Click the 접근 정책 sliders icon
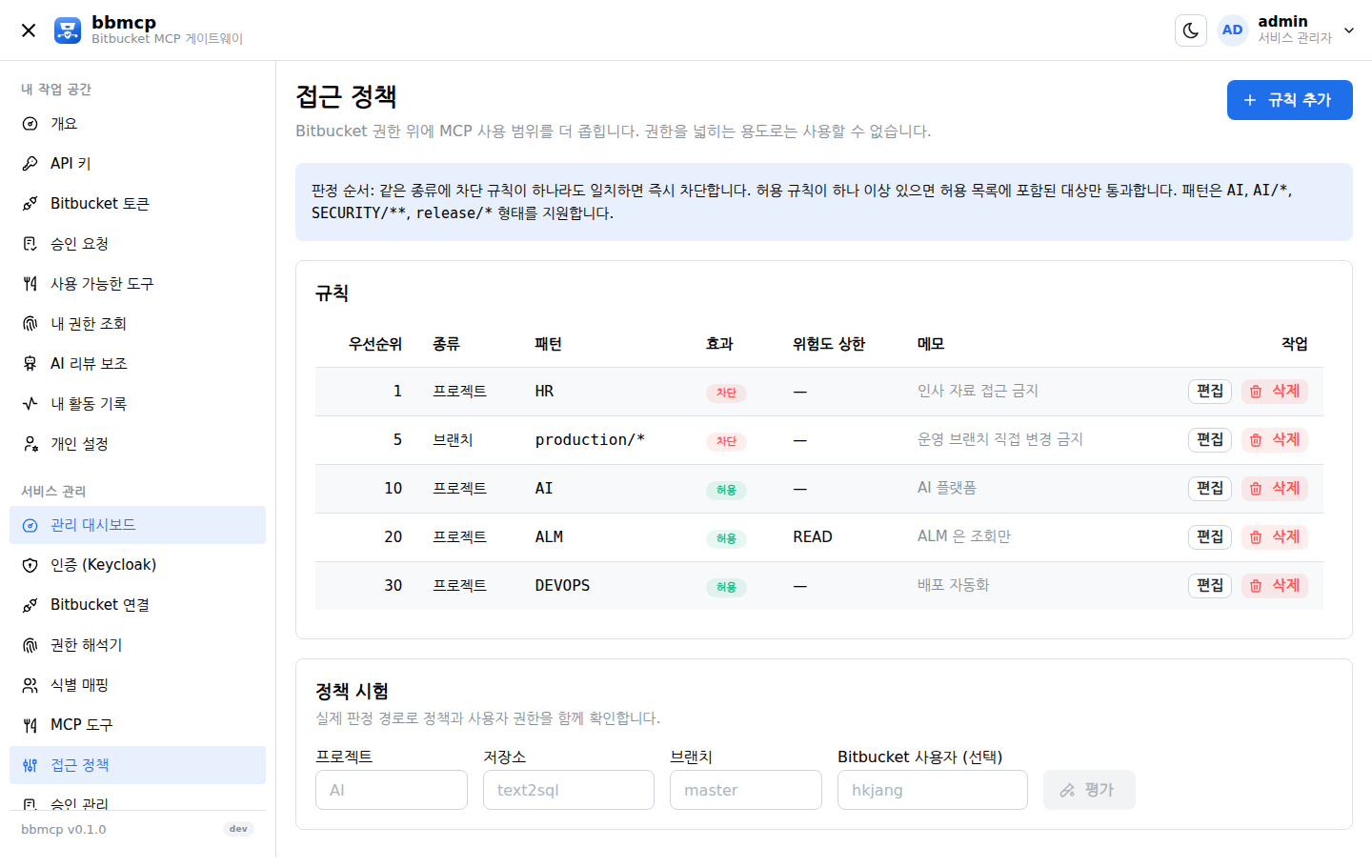This screenshot has height=868, width=1372. (30, 765)
